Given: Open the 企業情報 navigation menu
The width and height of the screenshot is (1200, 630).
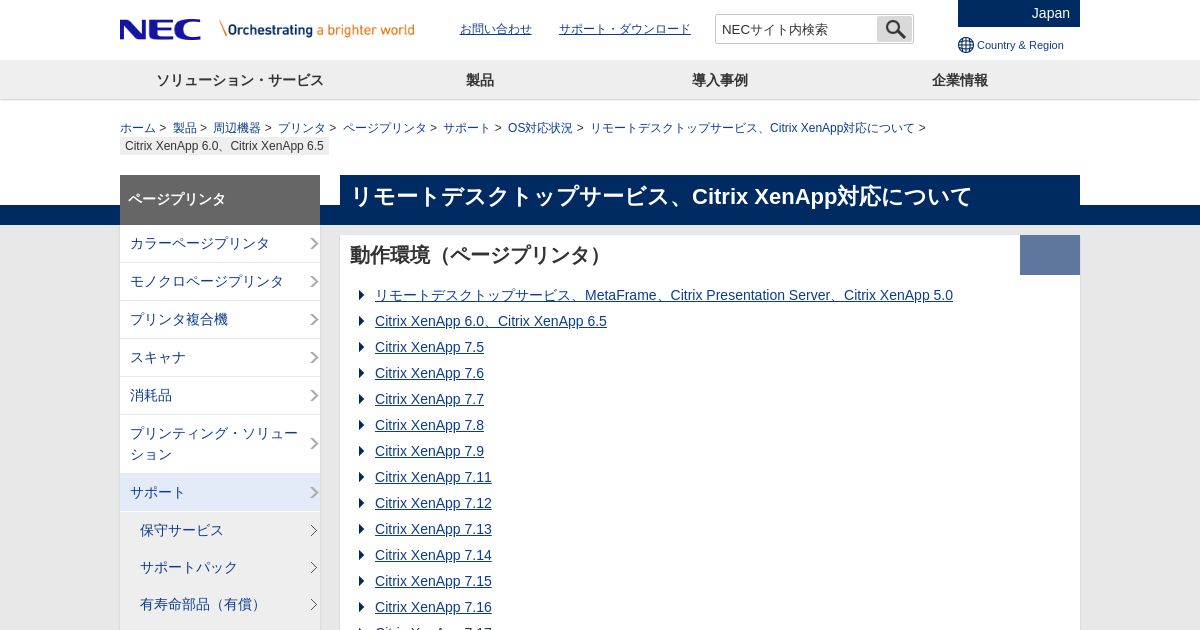Looking at the screenshot, I should tap(960, 80).
